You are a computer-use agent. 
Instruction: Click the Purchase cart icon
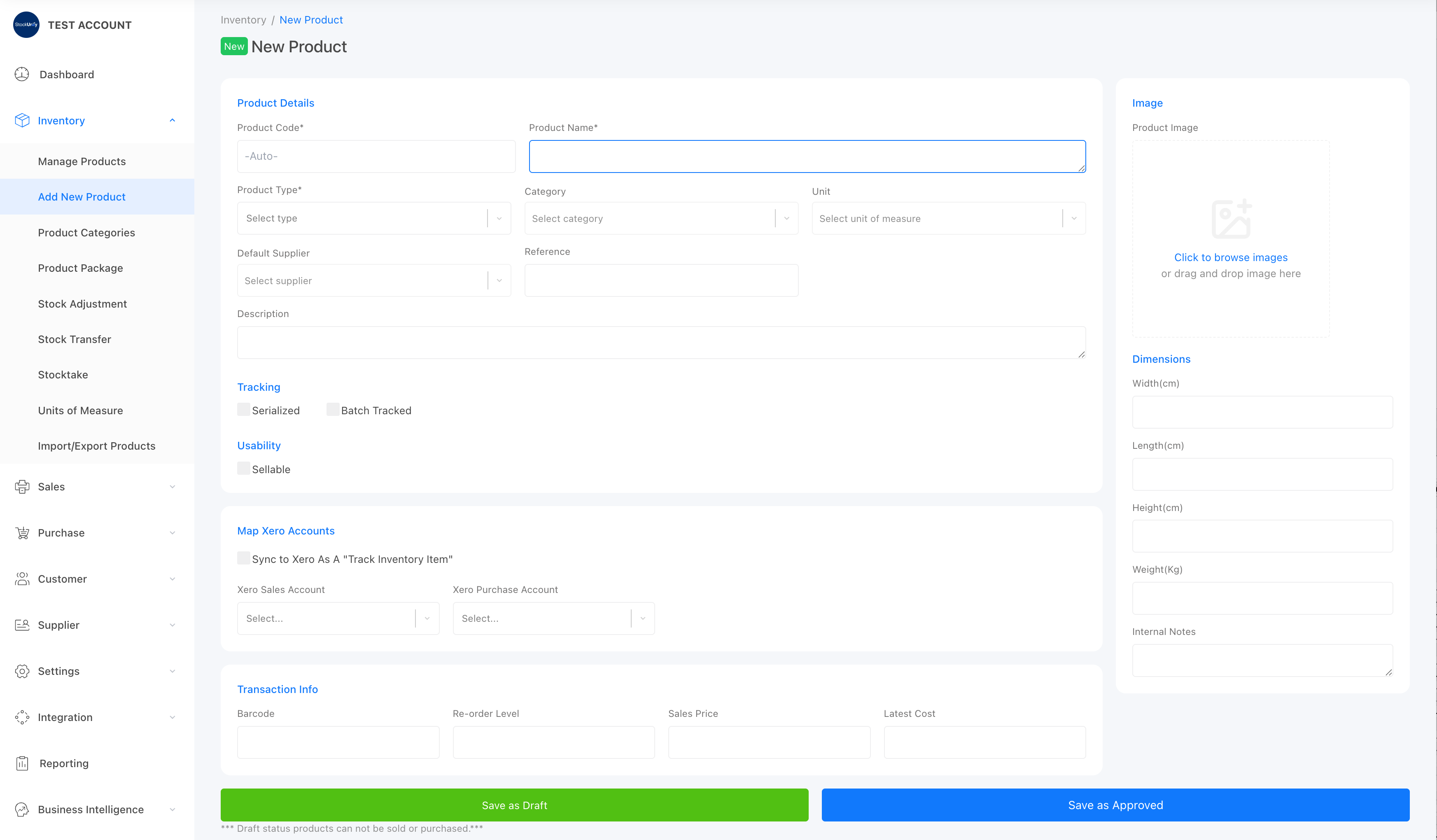coord(22,533)
